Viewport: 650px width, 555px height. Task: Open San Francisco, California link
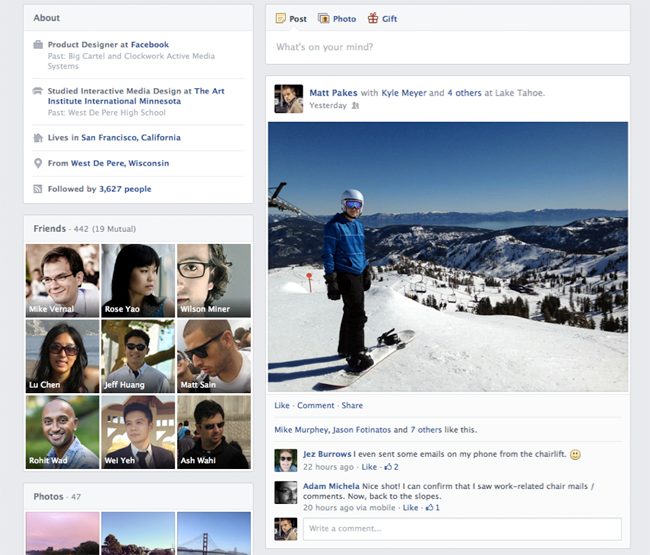coord(131,138)
